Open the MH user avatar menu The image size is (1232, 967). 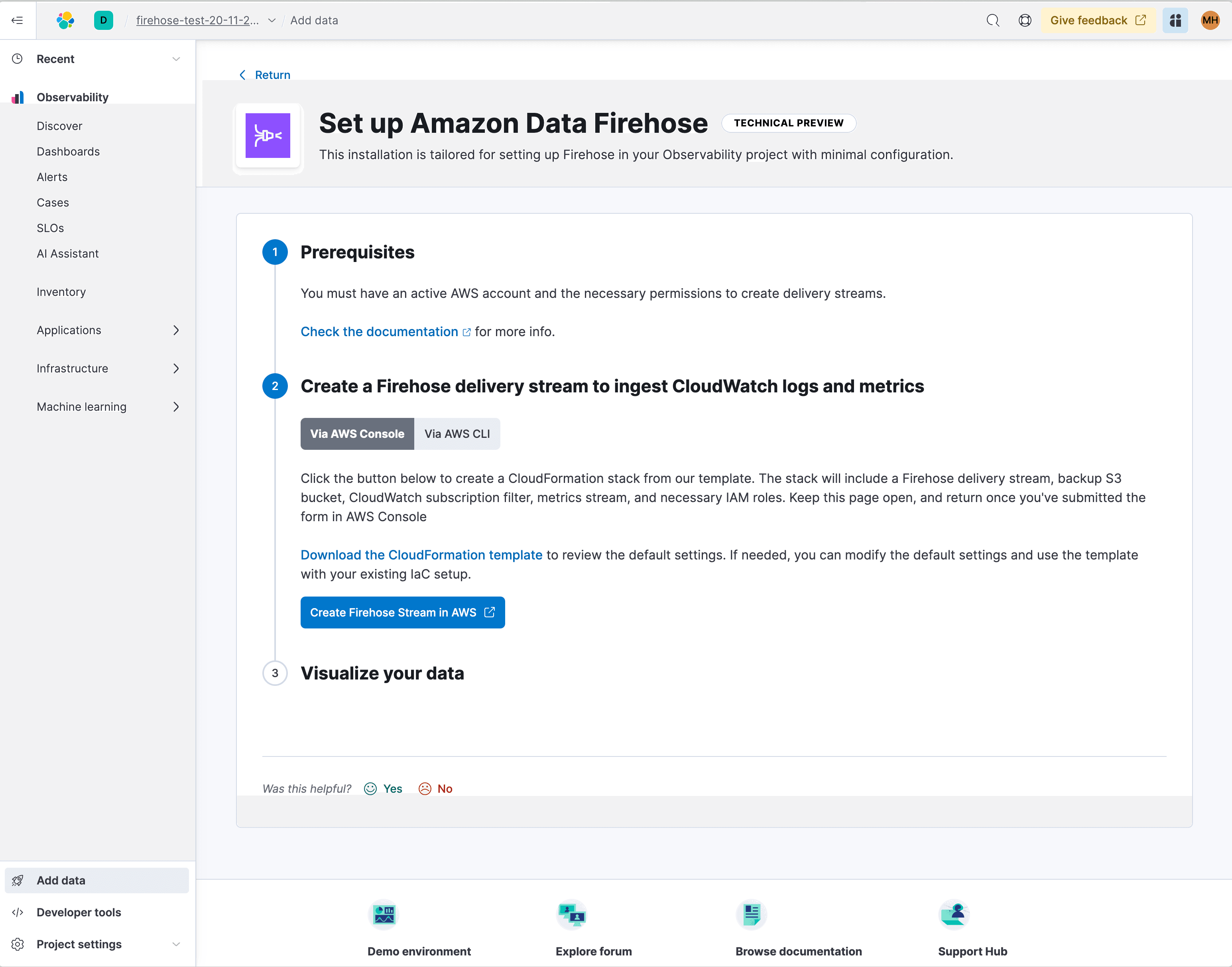pyautogui.click(x=1209, y=20)
